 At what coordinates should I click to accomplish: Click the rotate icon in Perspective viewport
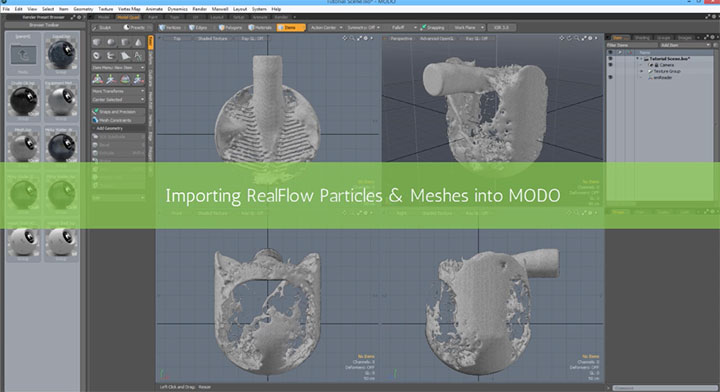coord(570,39)
